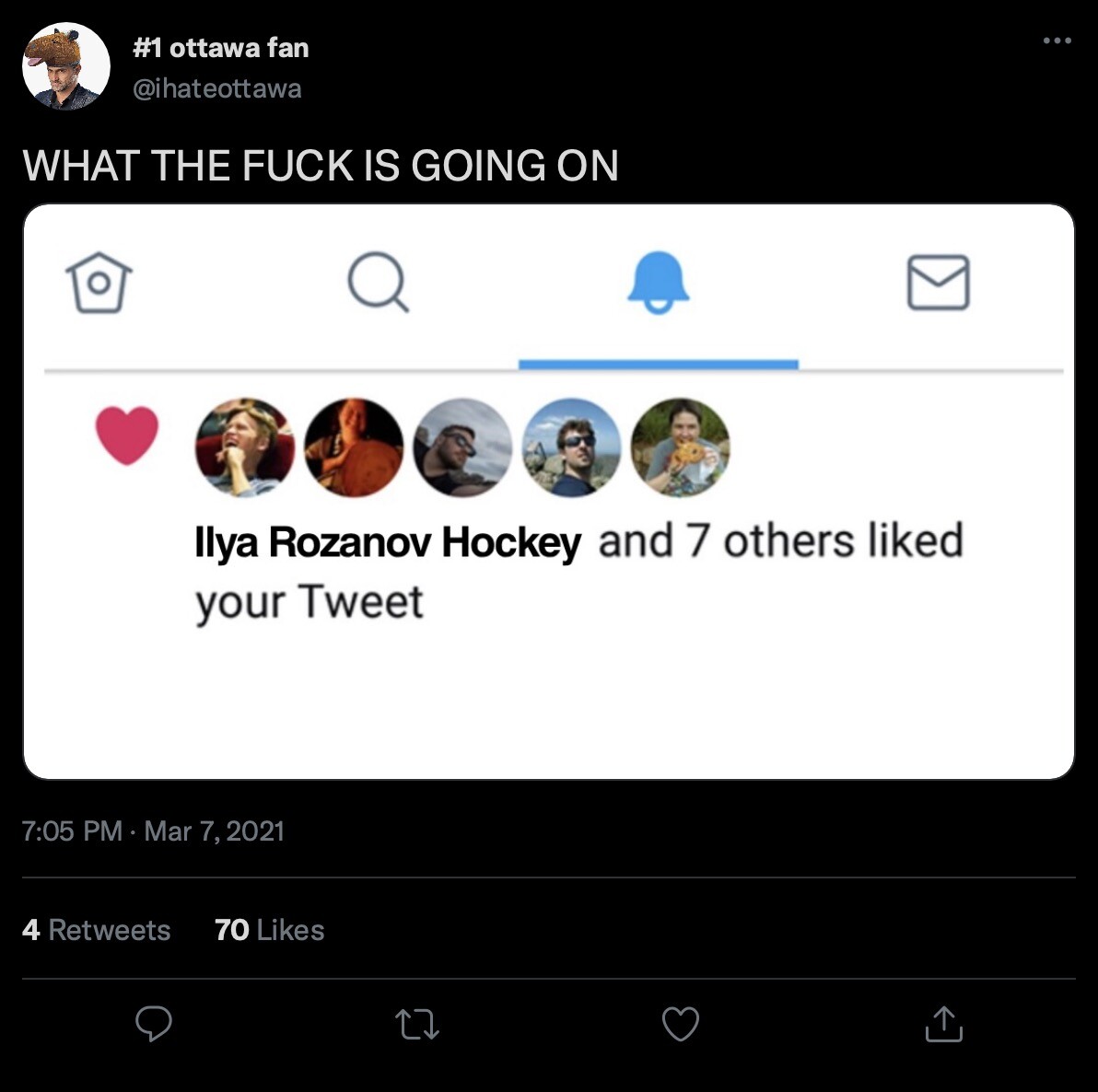
Task: Click the reply speech bubble icon
Action: (153, 1024)
